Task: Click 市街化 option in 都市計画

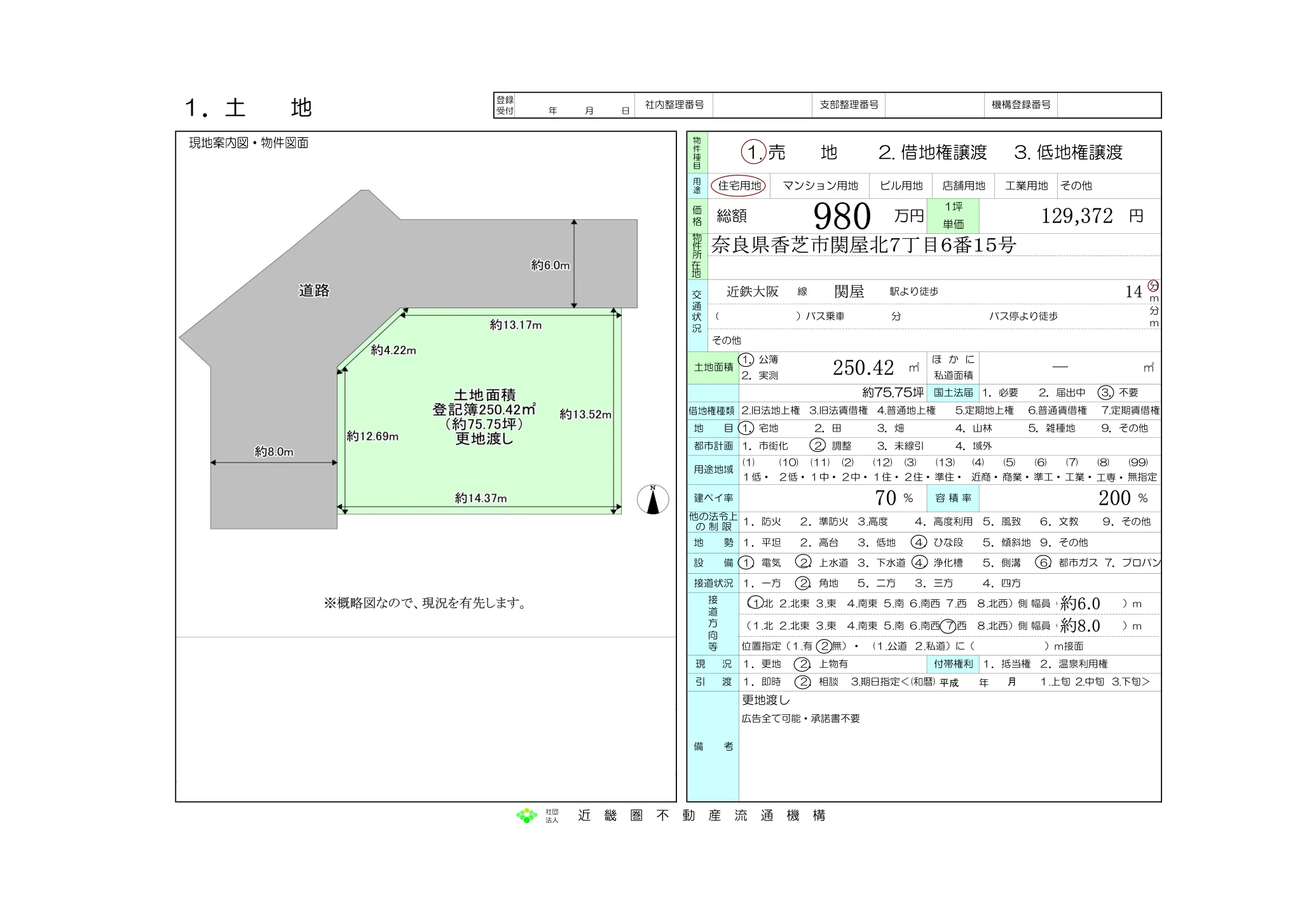Action: pyautogui.click(x=765, y=446)
